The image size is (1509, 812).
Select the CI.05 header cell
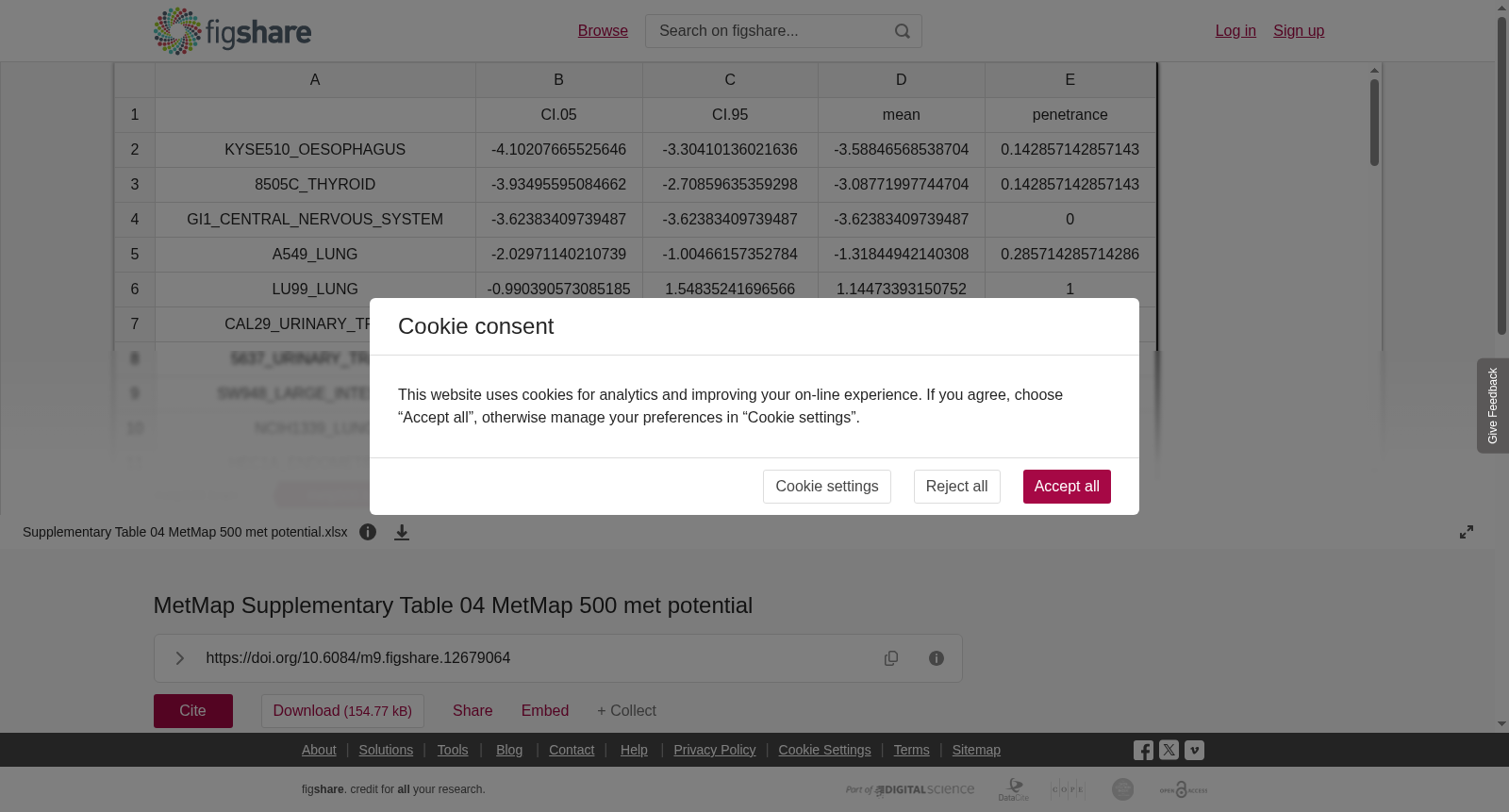[x=558, y=115]
